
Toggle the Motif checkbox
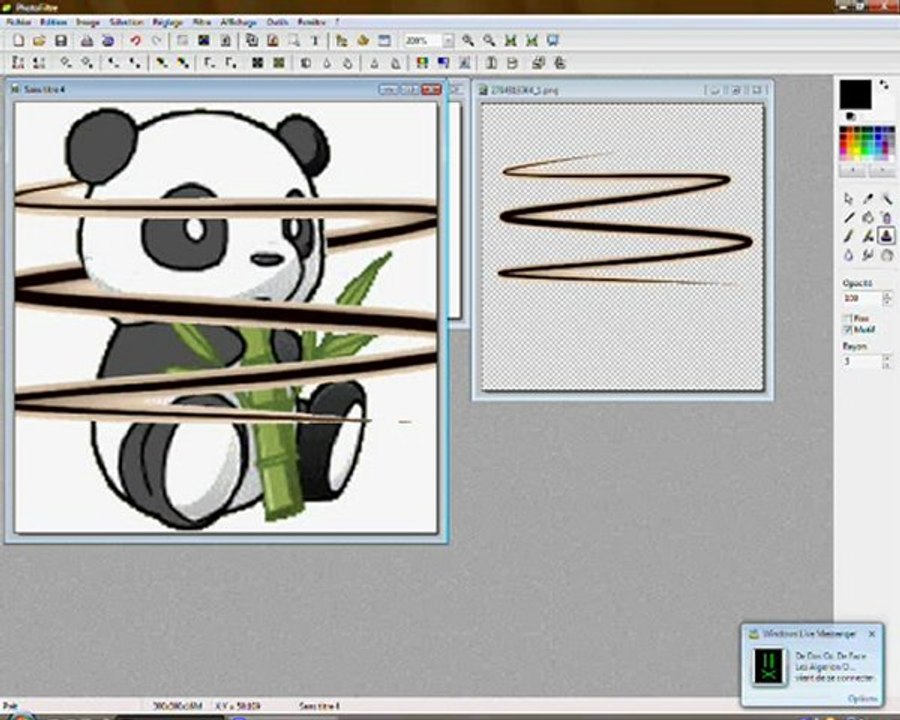click(x=847, y=330)
